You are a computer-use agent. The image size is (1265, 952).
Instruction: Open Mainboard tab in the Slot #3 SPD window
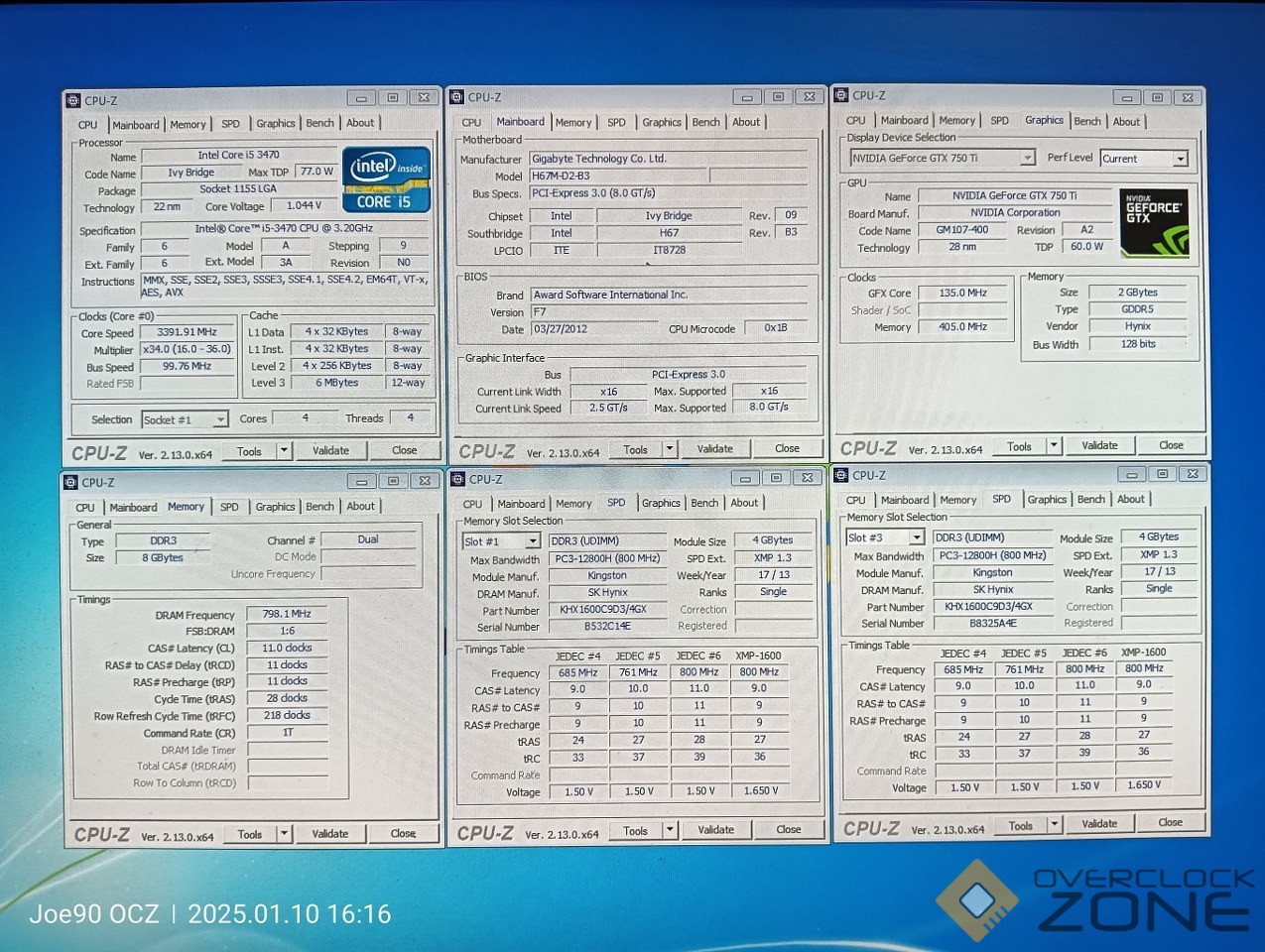click(905, 501)
